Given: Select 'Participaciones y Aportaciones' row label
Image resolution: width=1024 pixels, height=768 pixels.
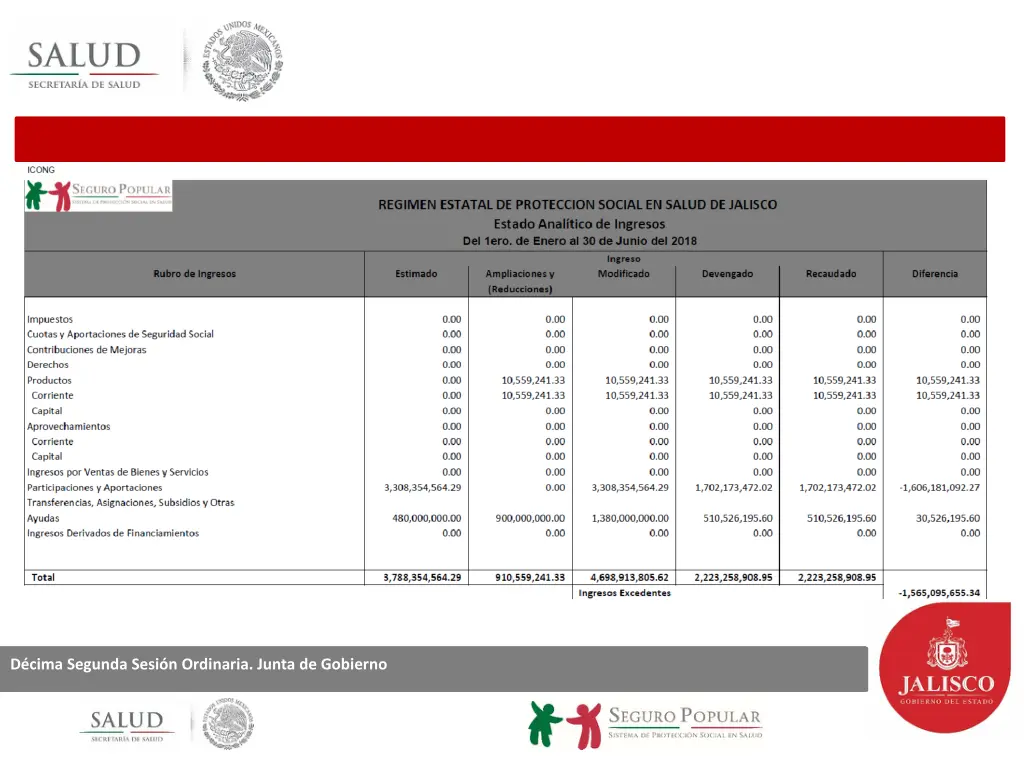Looking at the screenshot, I should click(x=94, y=488).
